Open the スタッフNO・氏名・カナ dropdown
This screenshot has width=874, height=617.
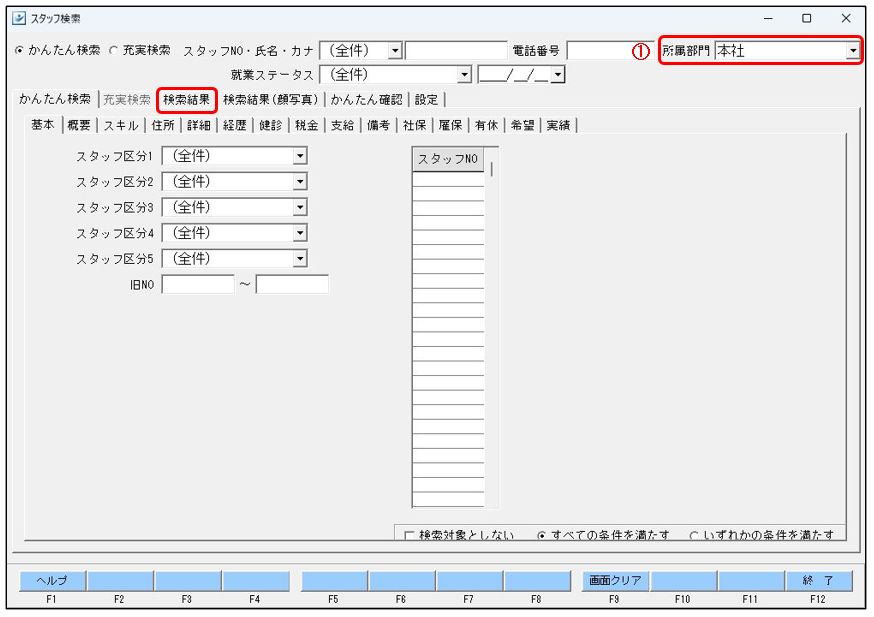click(395, 51)
